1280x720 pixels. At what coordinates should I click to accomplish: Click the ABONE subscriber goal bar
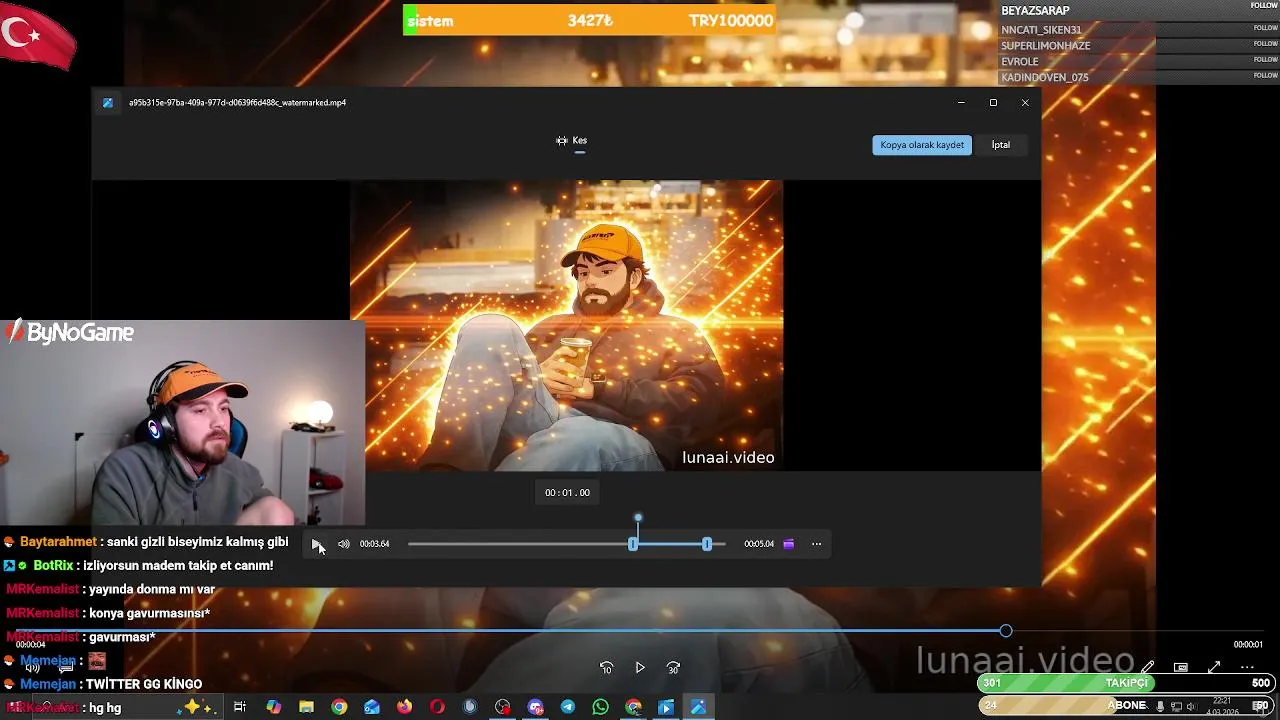click(x=1126, y=706)
